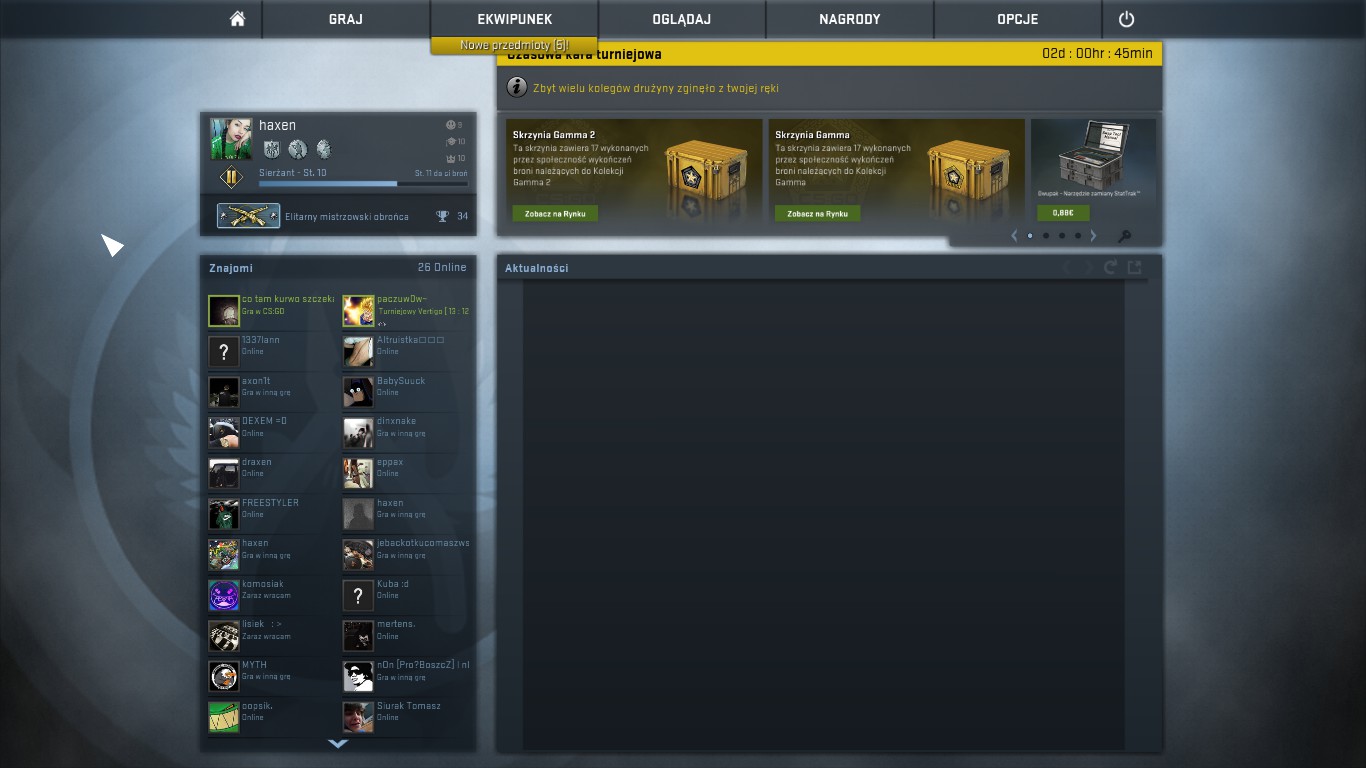
Task: Advance store carousel with the right arrow
Action: (x=1093, y=236)
